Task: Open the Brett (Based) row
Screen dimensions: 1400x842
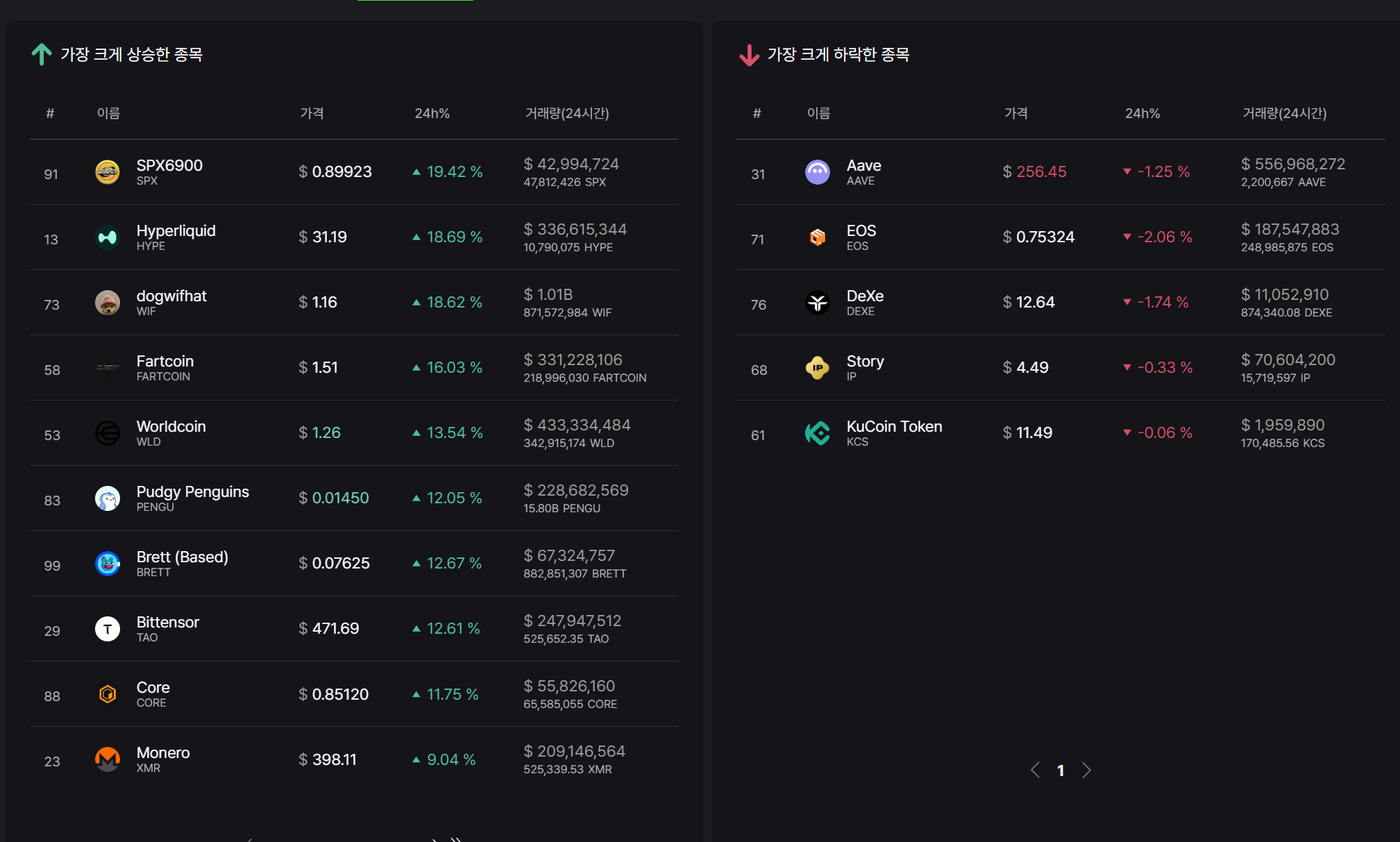Action: [354, 564]
